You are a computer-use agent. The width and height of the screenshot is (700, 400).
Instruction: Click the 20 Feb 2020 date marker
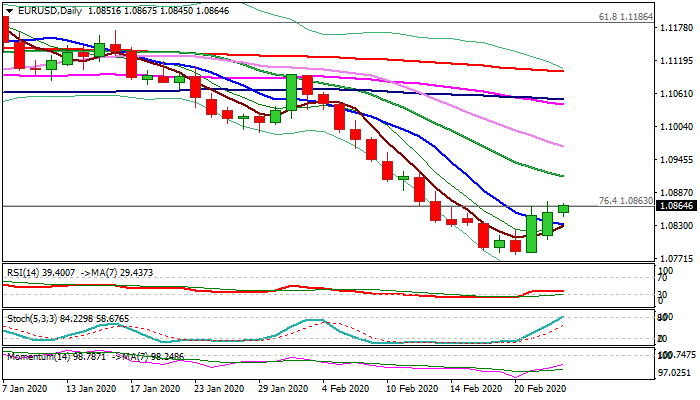(539, 388)
